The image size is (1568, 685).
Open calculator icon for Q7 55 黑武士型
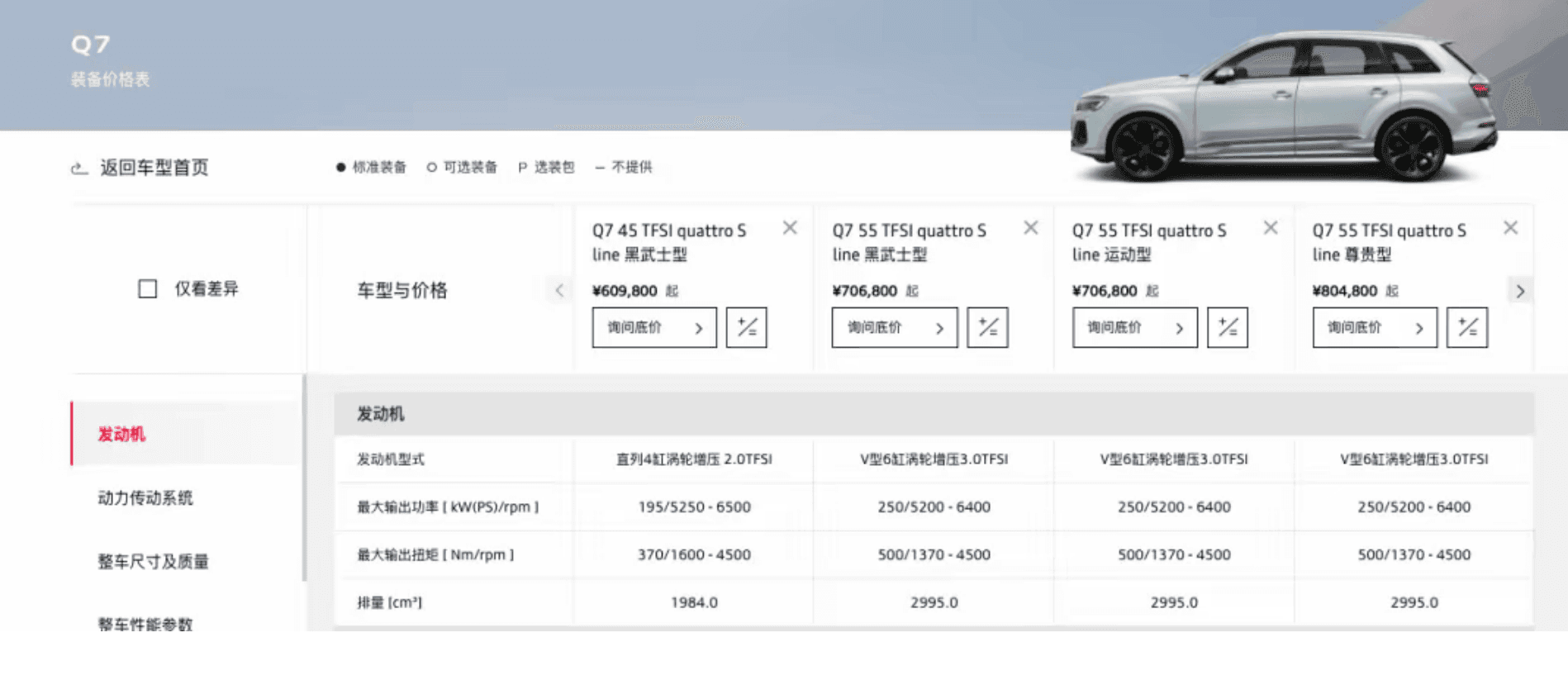[987, 327]
